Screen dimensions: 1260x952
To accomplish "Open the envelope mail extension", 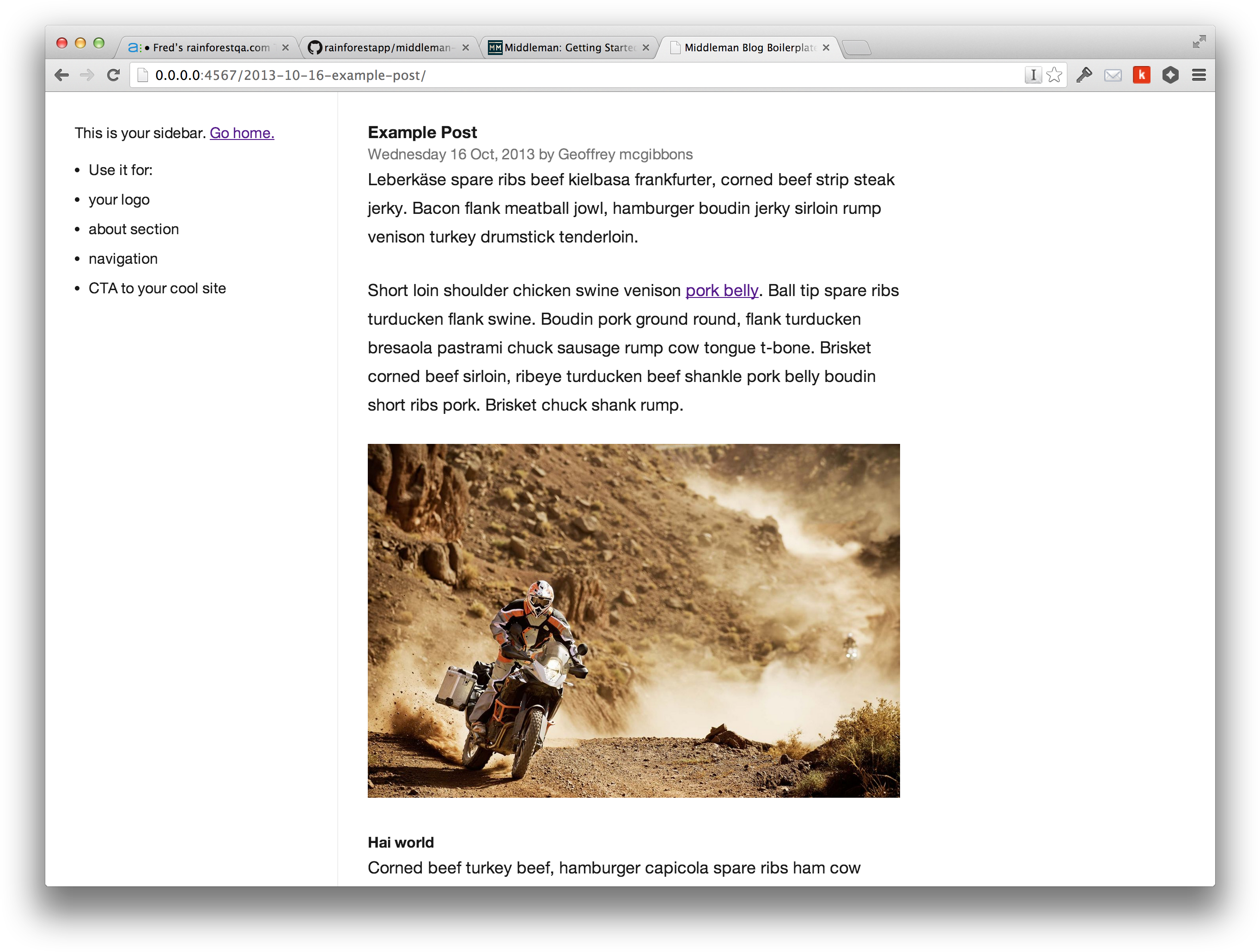I will click(1113, 74).
